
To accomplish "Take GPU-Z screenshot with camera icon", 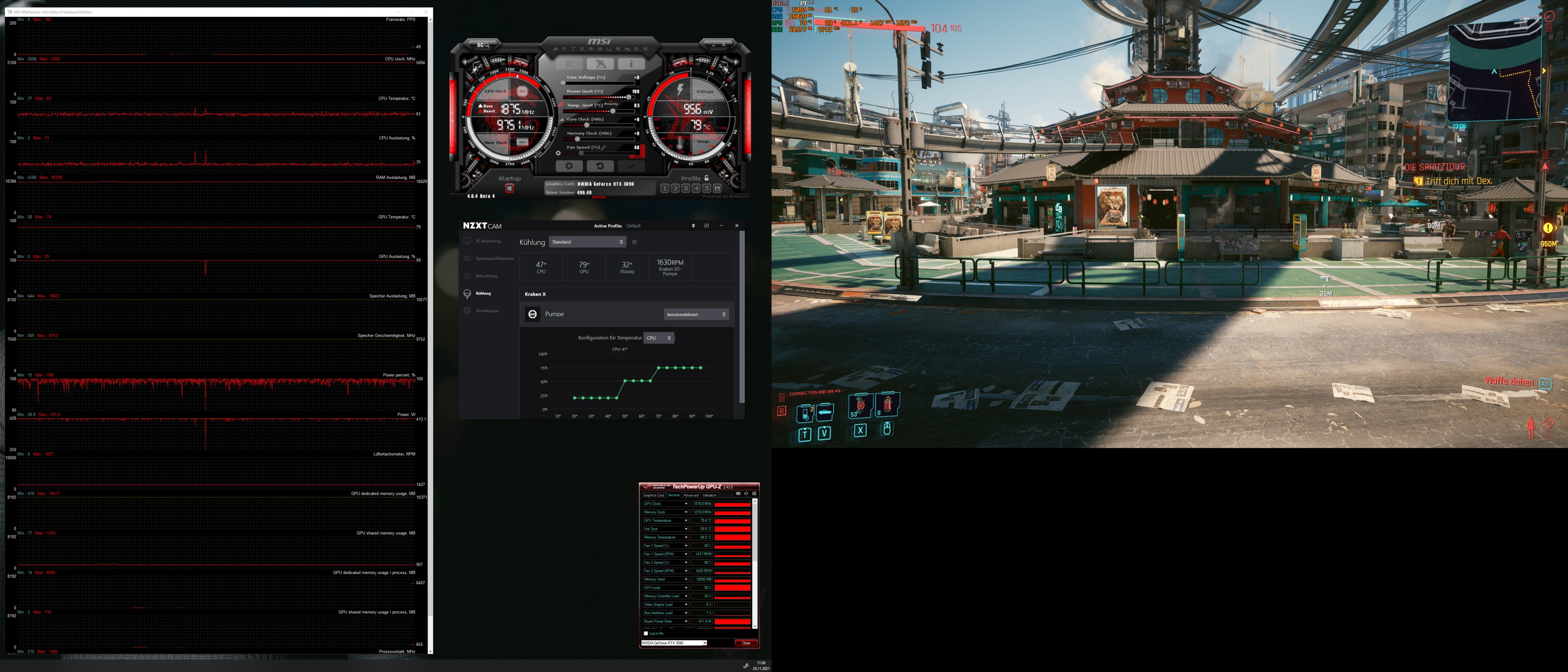I will click(738, 494).
